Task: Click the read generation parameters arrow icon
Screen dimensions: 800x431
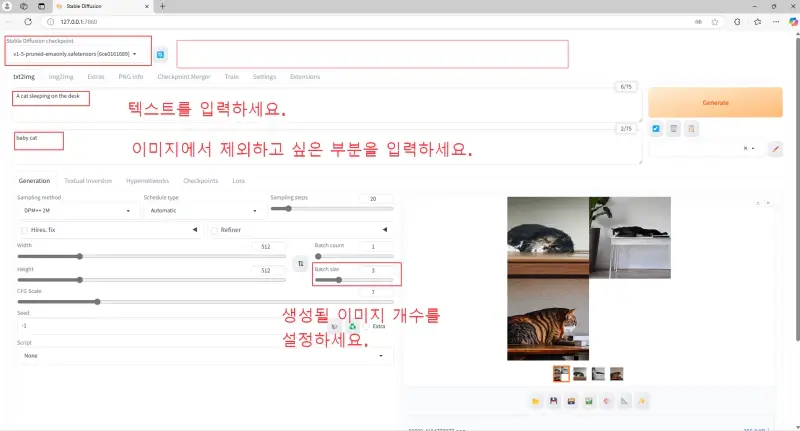Action: pos(656,129)
